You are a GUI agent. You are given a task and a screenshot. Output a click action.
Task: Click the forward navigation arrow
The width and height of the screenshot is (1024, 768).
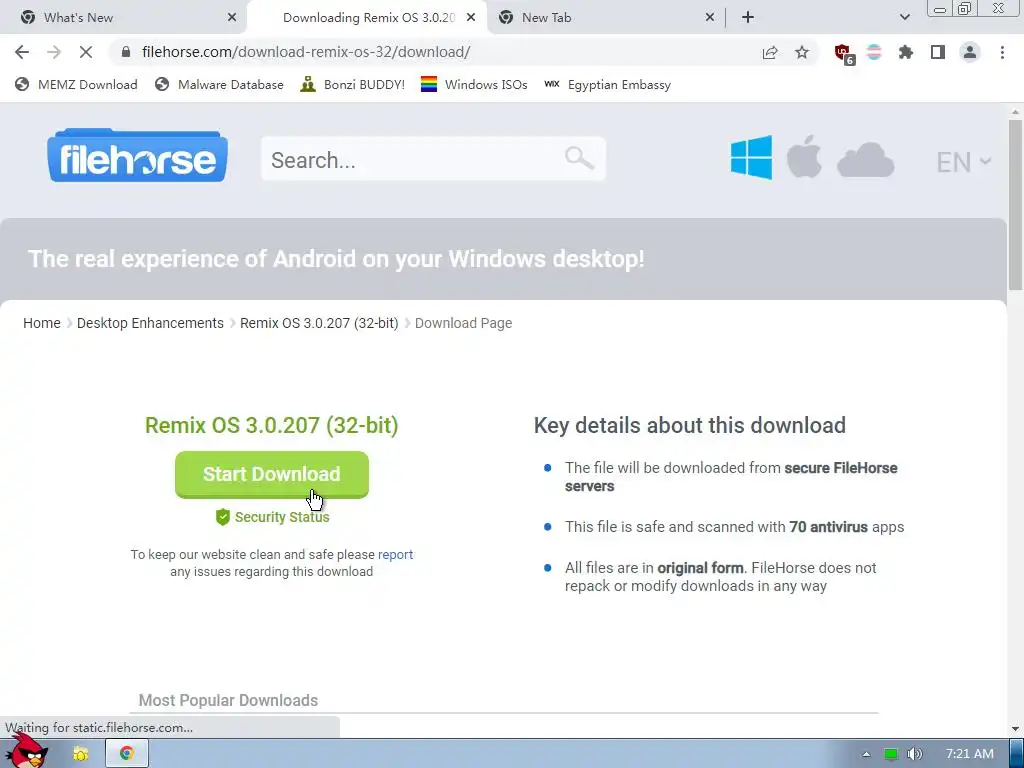(54, 52)
